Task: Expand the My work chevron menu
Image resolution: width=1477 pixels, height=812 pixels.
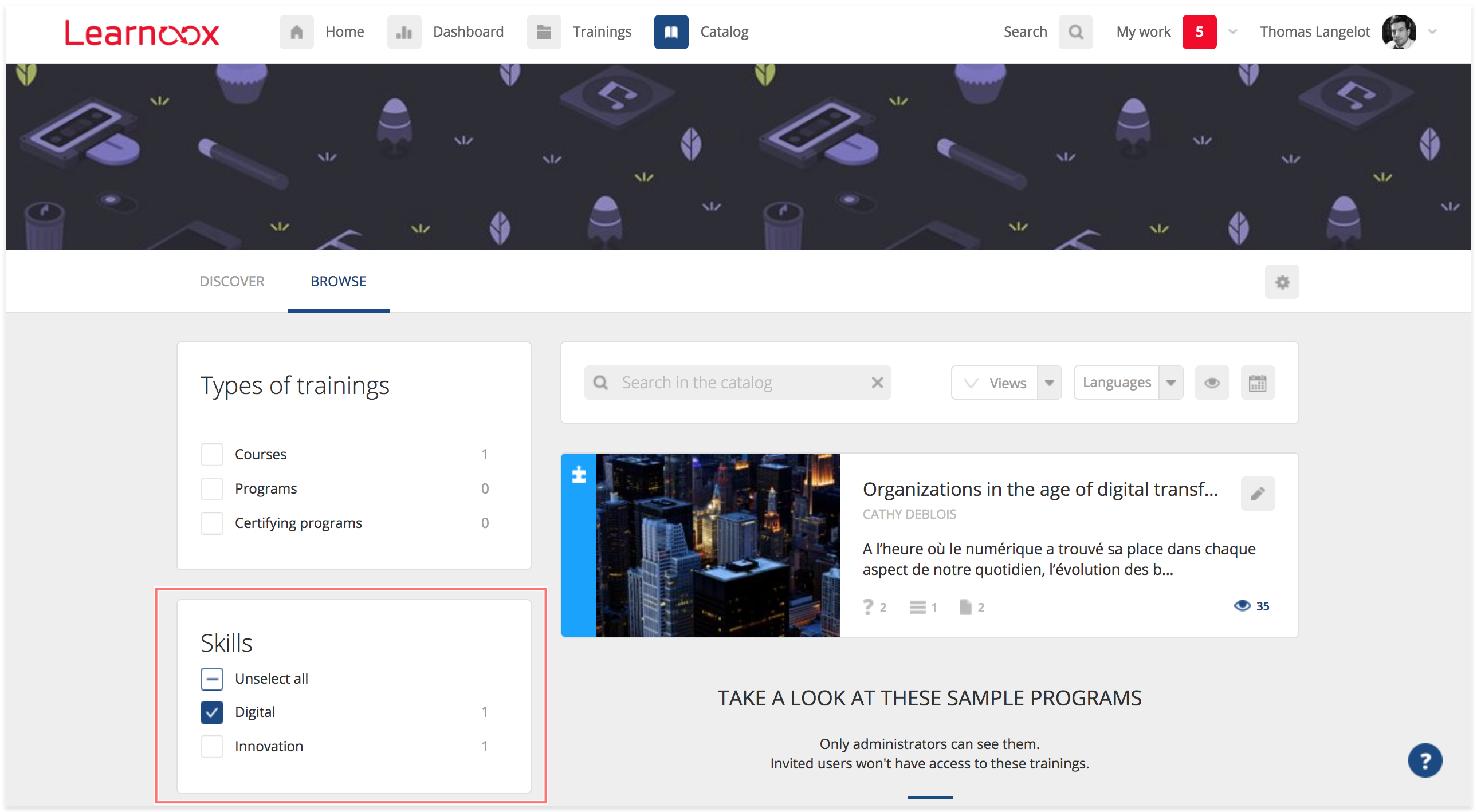Action: [1233, 32]
